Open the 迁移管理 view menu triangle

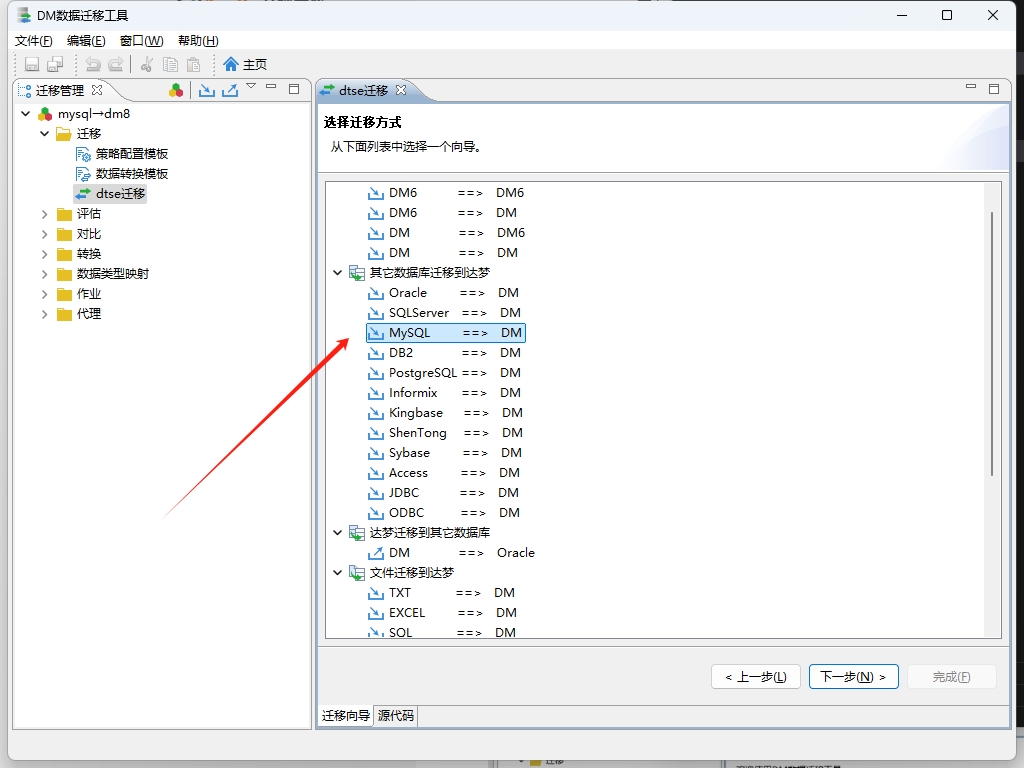click(251, 86)
